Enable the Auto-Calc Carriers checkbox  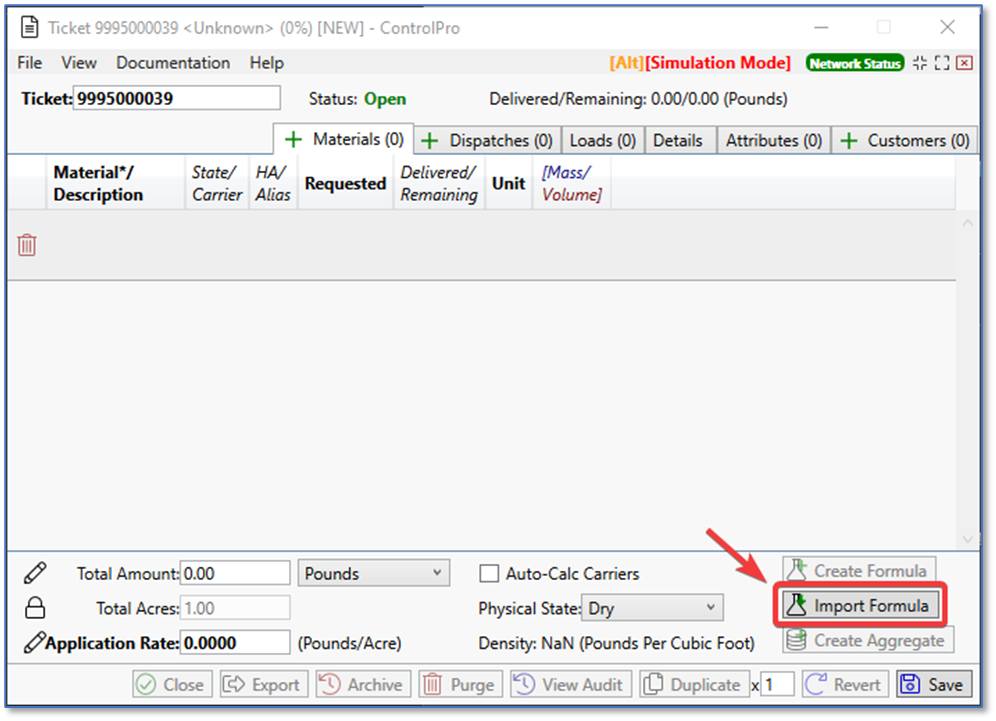[489, 574]
